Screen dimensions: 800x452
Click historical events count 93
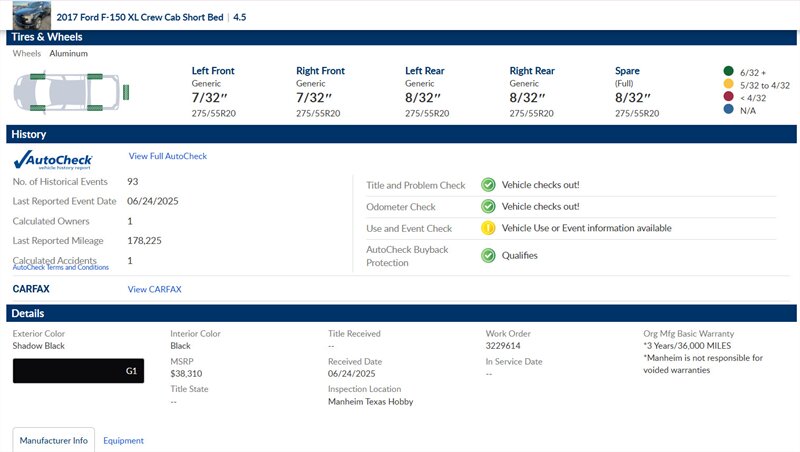coord(133,182)
